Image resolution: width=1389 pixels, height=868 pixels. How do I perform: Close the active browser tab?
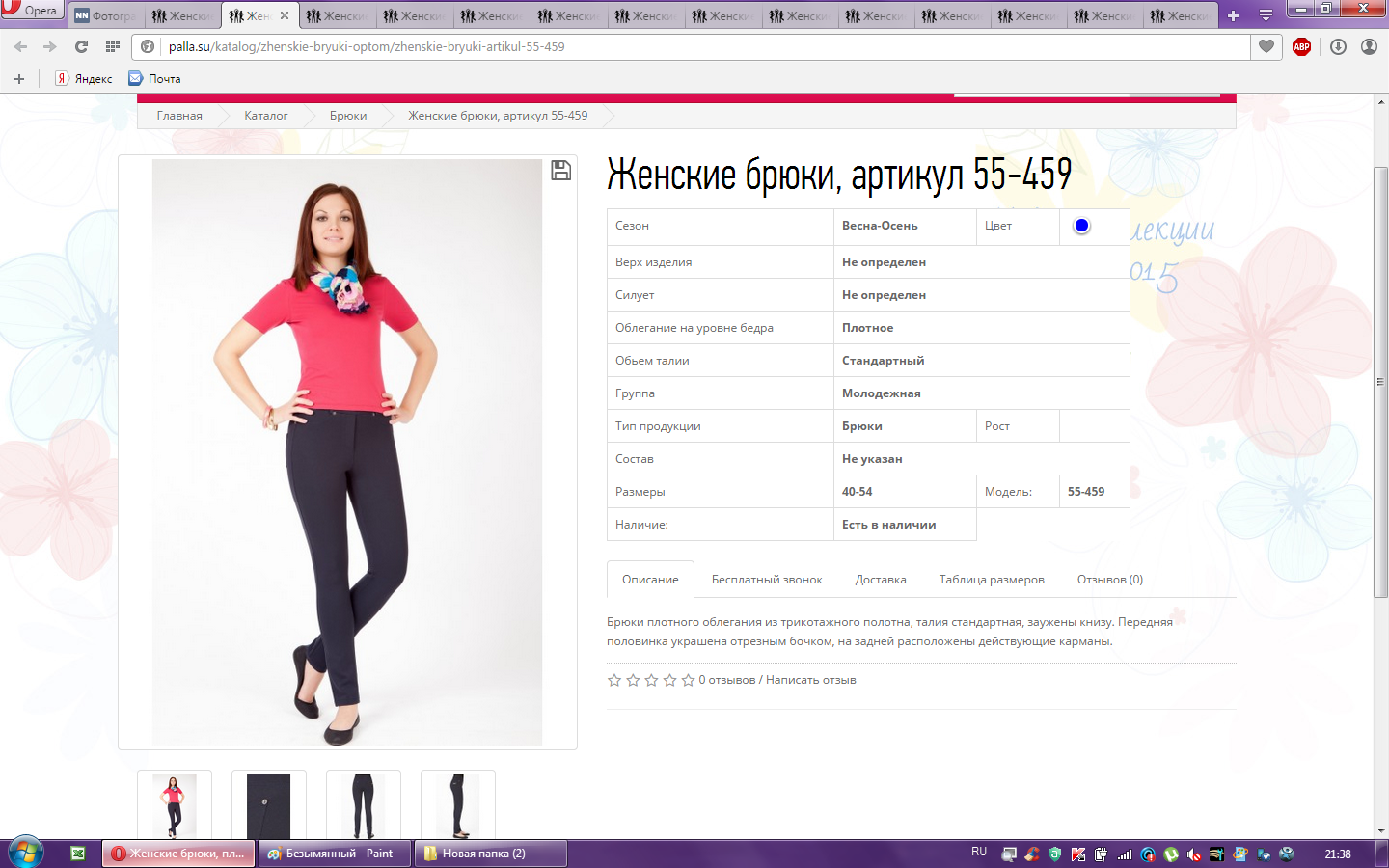(285, 15)
